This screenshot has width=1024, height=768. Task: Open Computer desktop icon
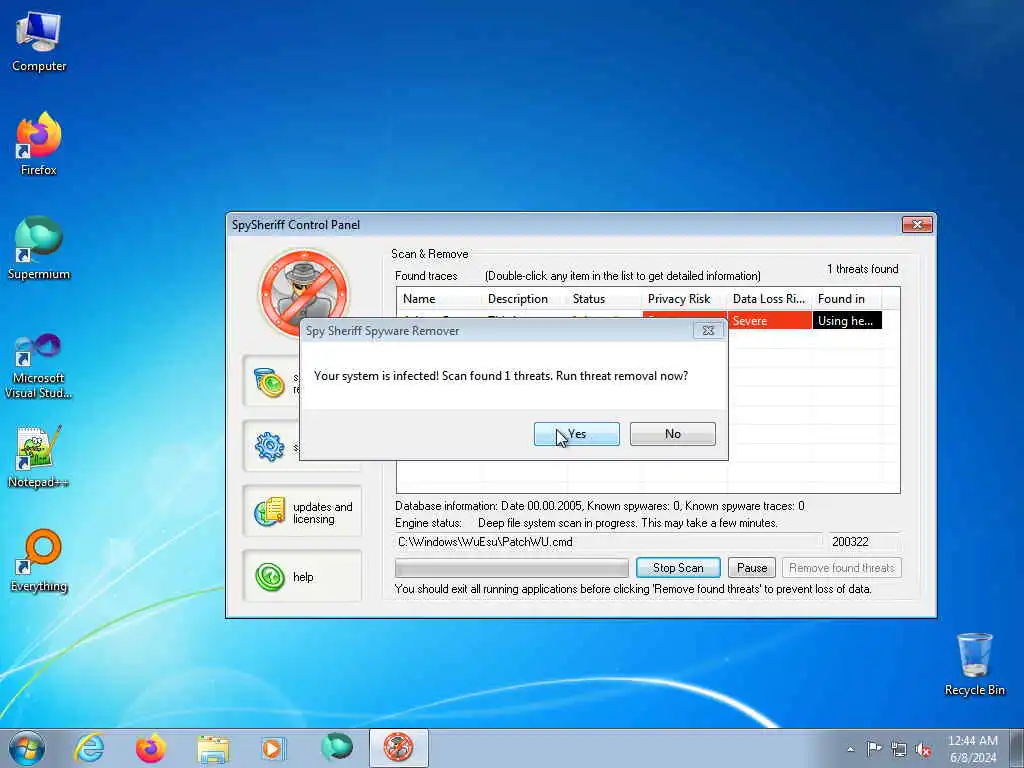point(39,42)
